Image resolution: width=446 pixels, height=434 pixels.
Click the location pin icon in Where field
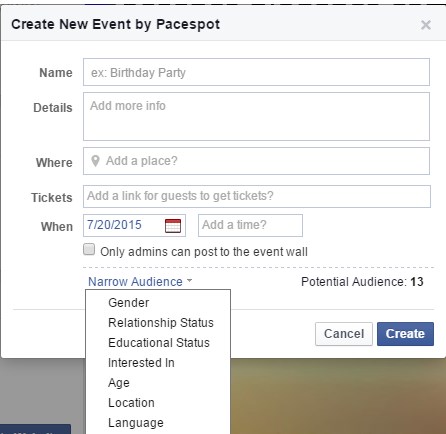[x=95, y=161]
